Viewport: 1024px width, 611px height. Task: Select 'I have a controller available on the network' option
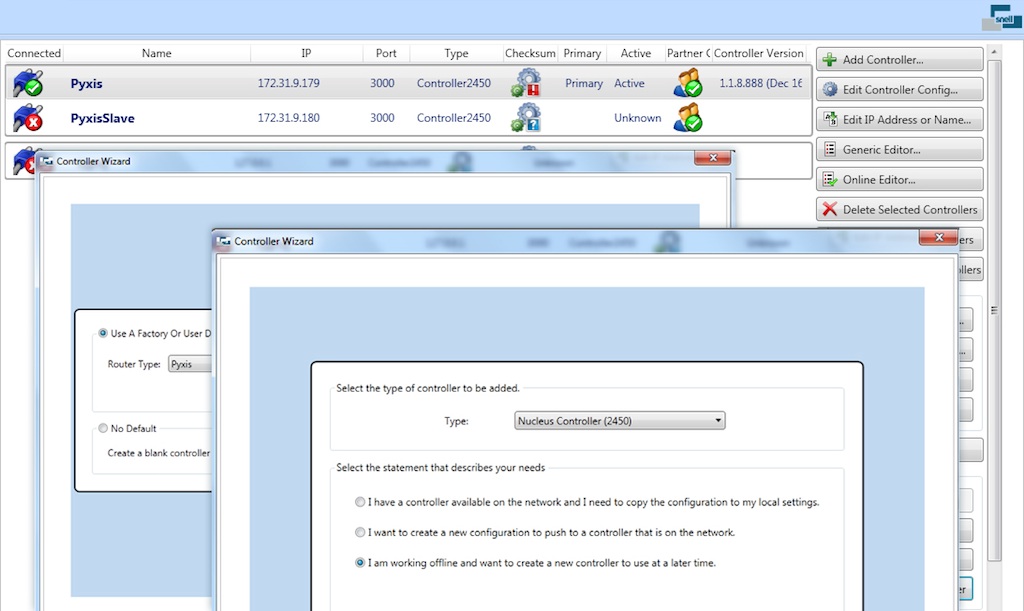[360, 502]
